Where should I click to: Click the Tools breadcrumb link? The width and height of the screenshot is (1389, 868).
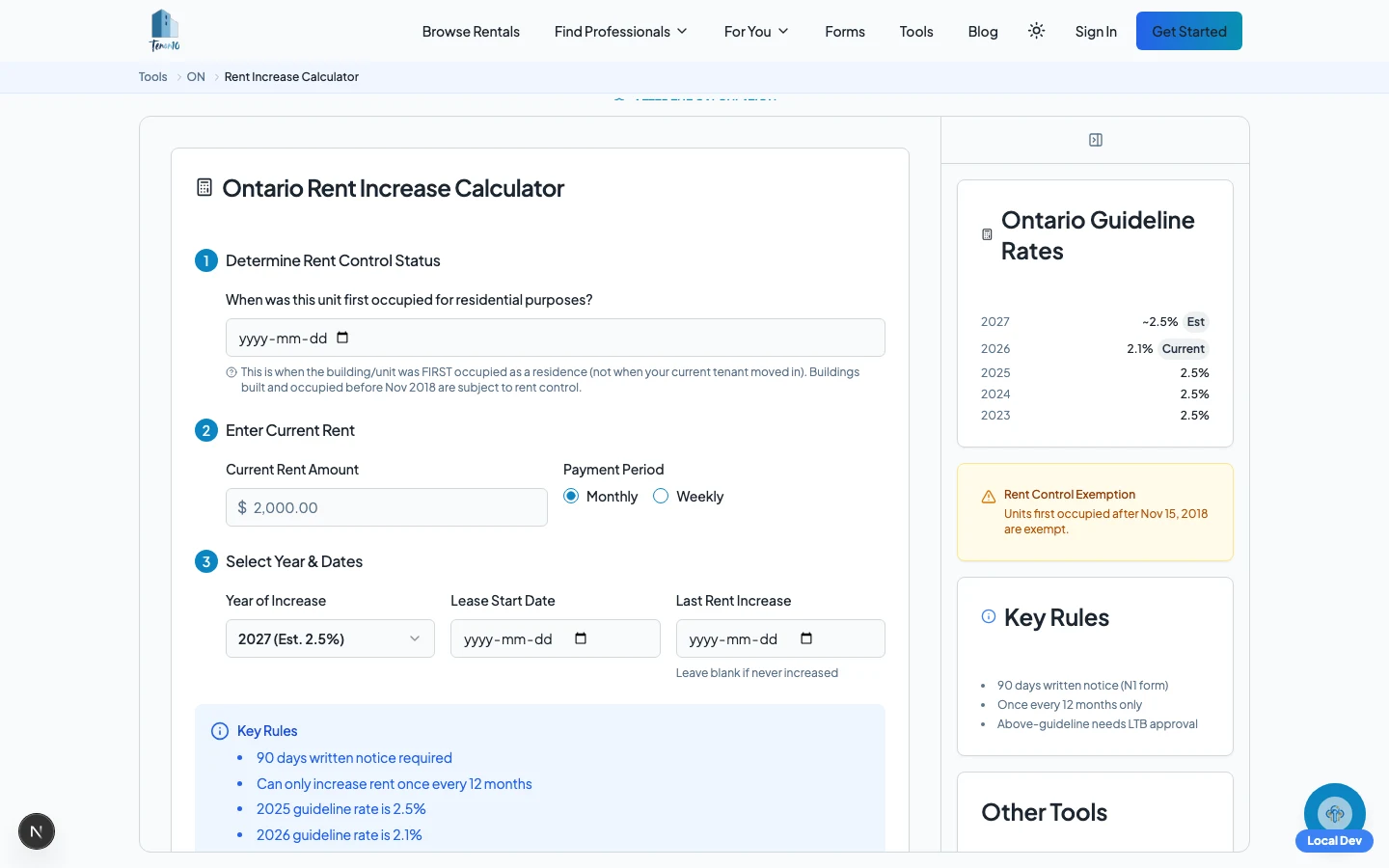[152, 76]
